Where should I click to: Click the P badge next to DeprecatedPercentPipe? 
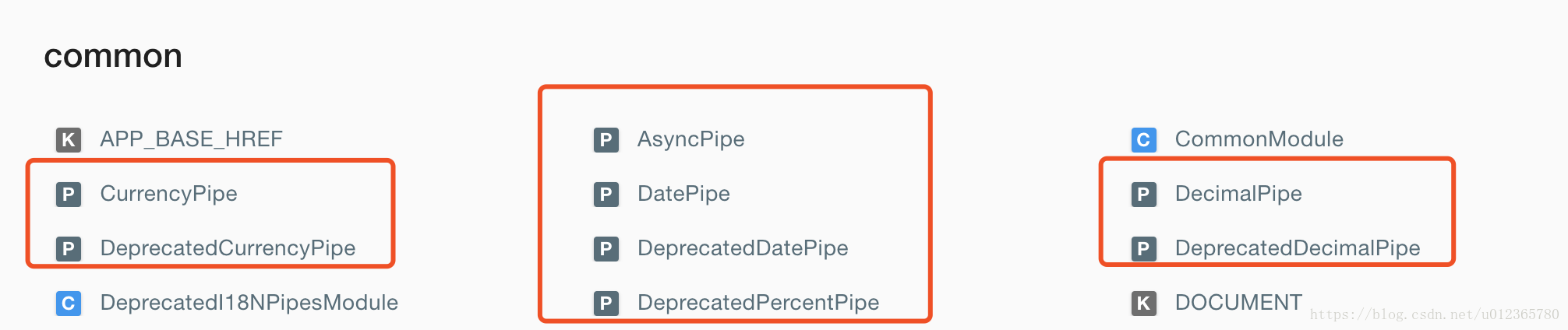click(x=606, y=303)
